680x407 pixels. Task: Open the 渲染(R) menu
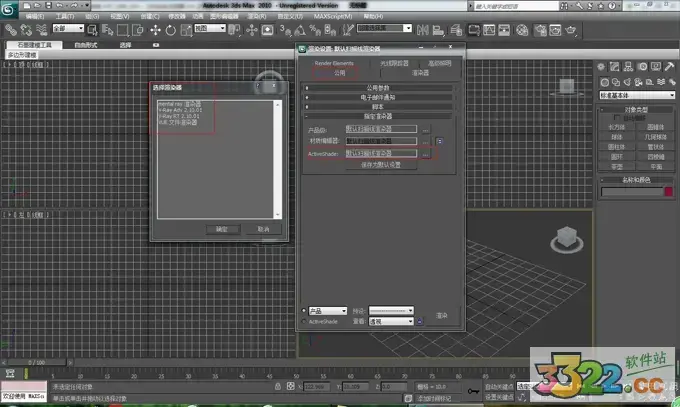click(x=257, y=16)
